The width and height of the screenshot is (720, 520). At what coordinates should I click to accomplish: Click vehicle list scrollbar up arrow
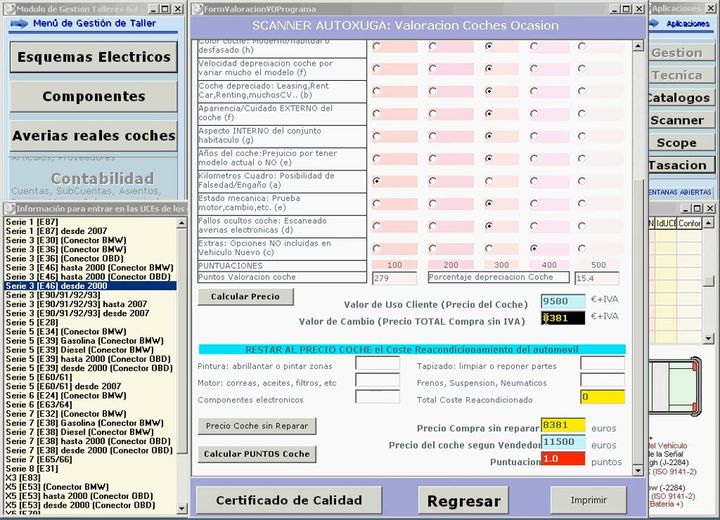[182, 223]
